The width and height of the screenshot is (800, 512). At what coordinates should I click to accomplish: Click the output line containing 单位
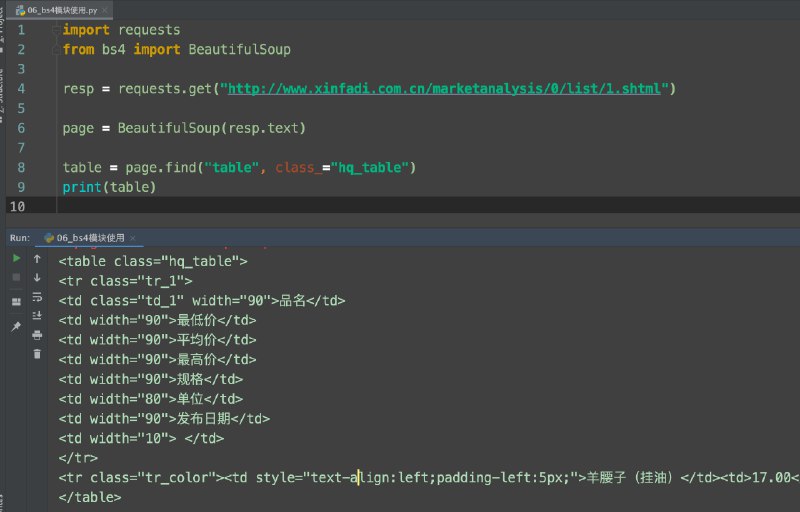click(x=151, y=399)
